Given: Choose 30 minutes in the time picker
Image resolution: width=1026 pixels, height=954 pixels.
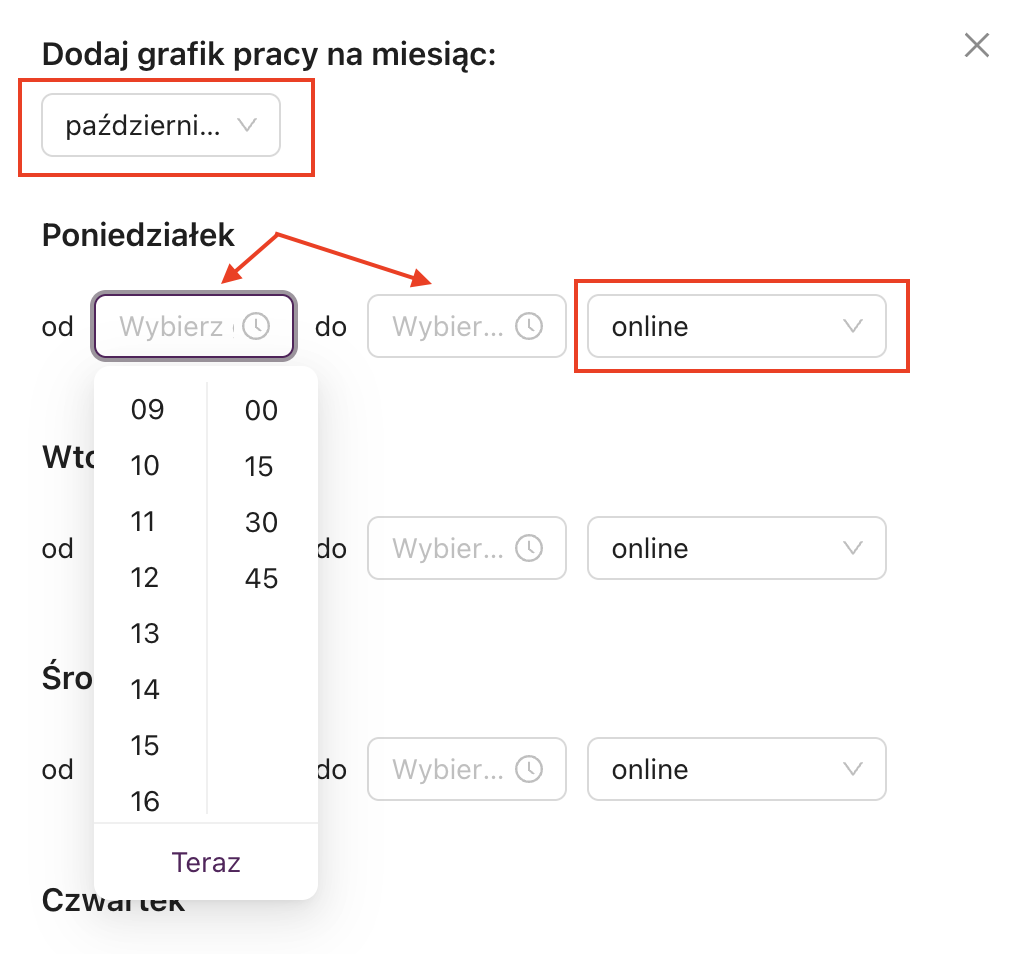Looking at the screenshot, I should (261, 522).
